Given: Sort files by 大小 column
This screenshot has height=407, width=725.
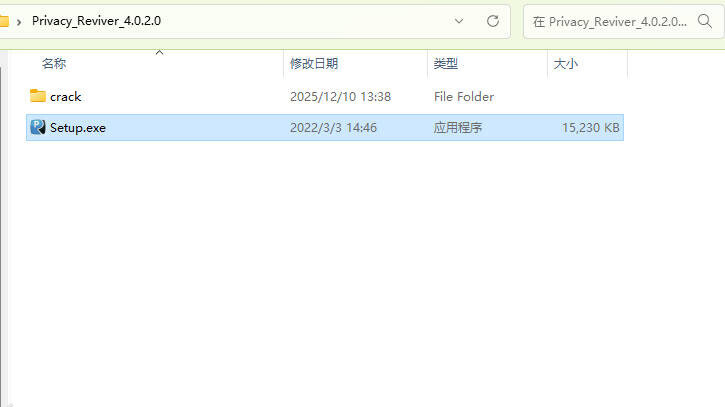Looking at the screenshot, I should click(x=565, y=63).
